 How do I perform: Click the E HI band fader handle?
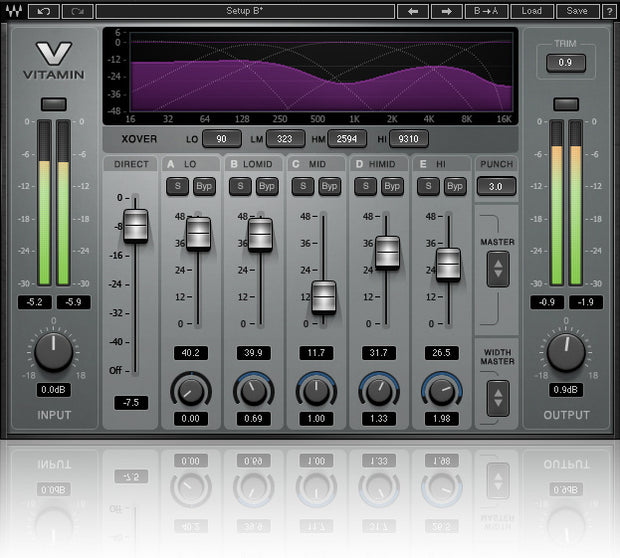tap(448, 264)
